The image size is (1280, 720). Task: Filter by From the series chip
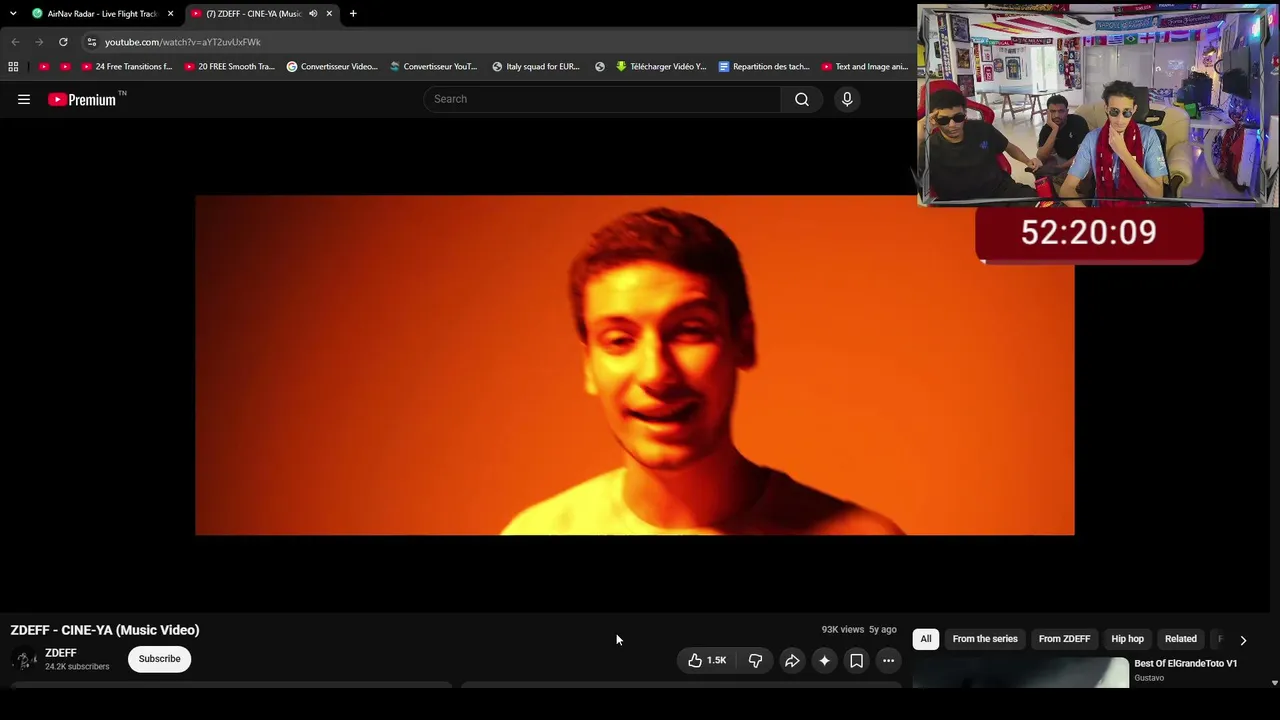click(985, 639)
